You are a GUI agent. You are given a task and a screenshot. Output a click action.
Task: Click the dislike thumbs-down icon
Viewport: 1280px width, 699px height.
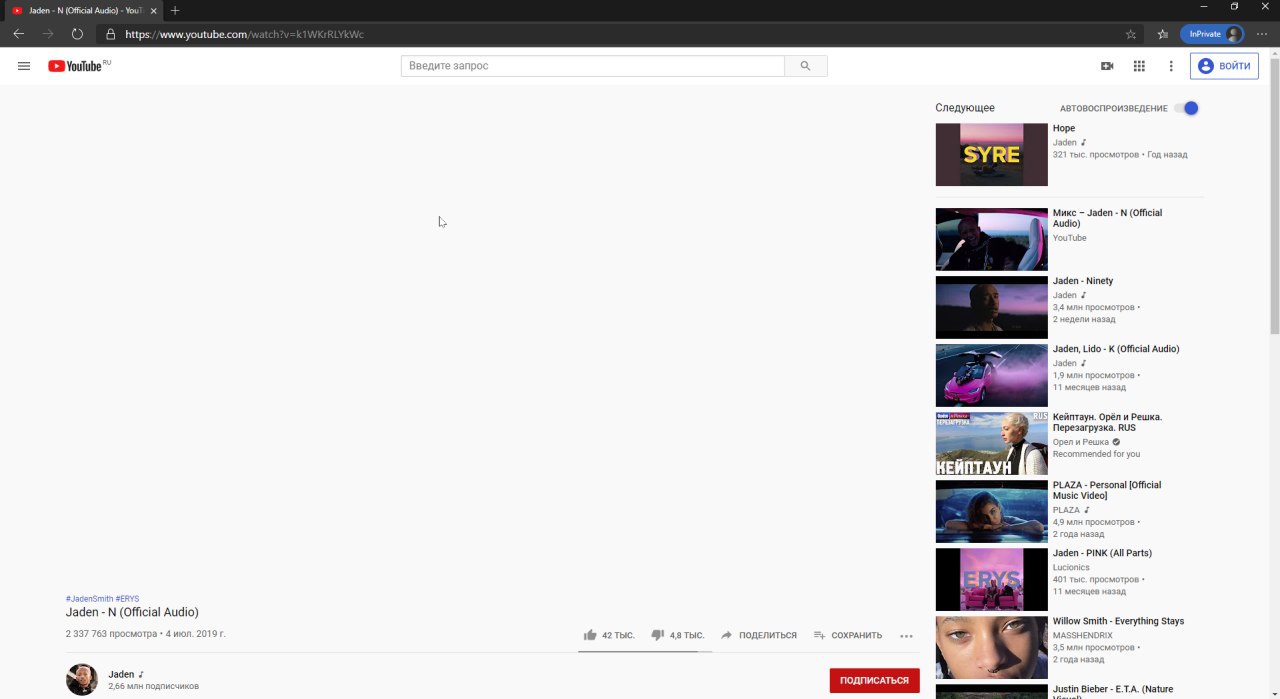click(658, 635)
